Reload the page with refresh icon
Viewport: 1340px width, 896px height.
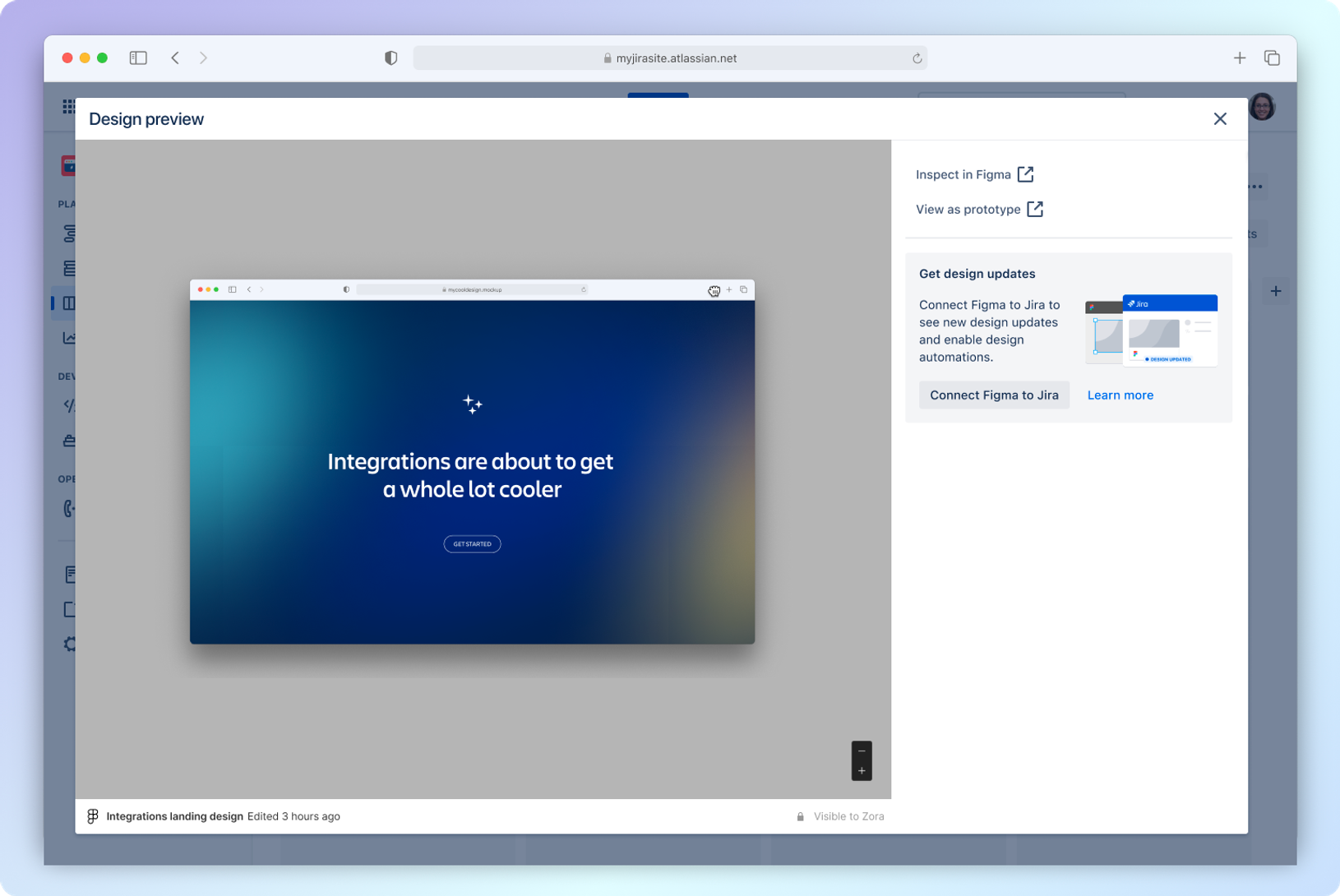[917, 58]
